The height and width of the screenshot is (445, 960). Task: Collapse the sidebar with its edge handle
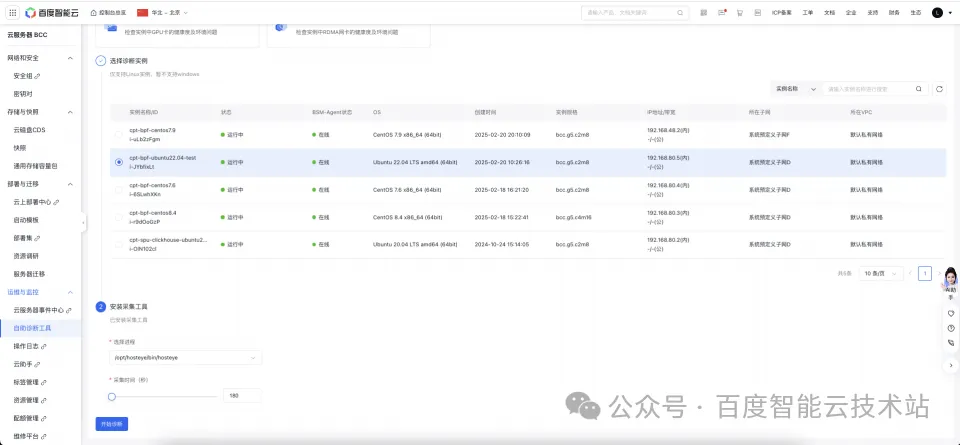click(x=83, y=222)
